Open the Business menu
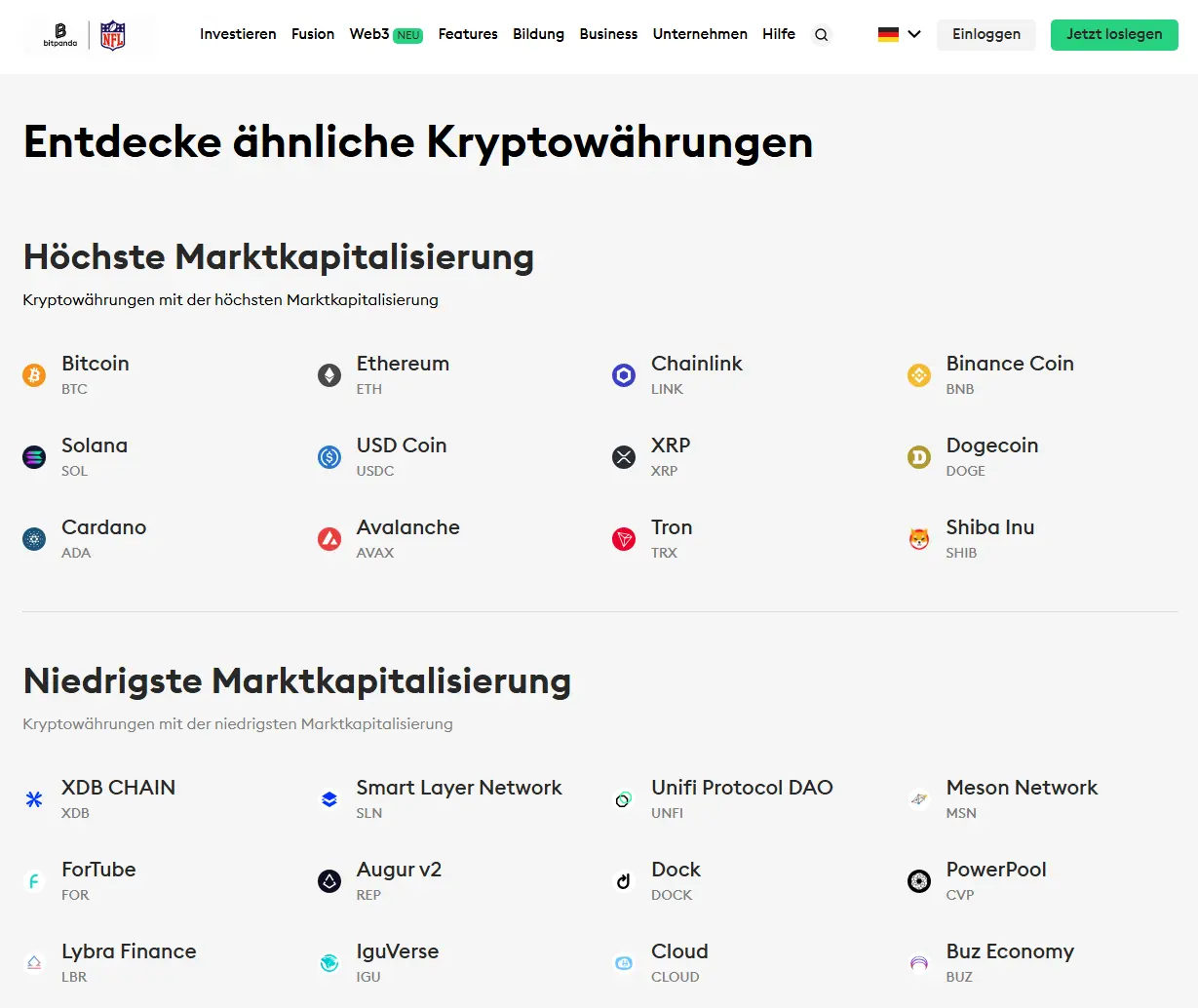The width and height of the screenshot is (1198, 1008). pyautogui.click(x=608, y=34)
